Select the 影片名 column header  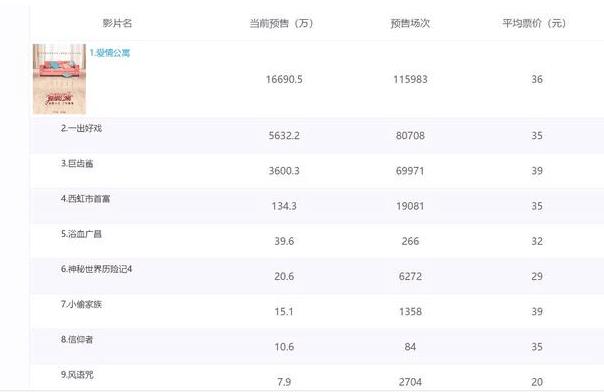coord(117,23)
